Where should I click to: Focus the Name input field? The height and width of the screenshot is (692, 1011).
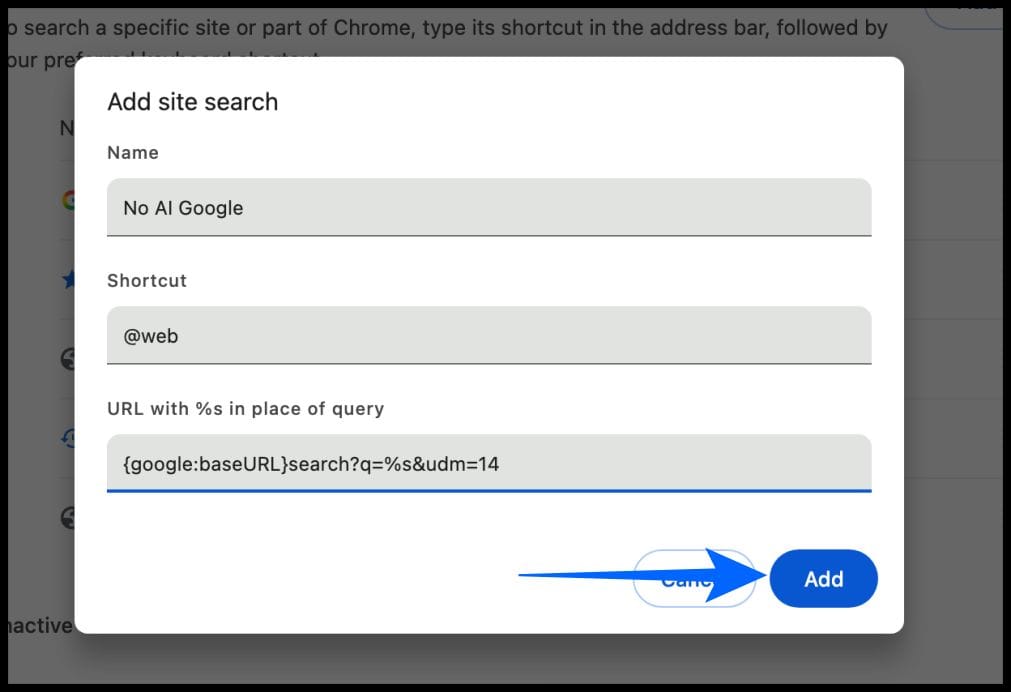click(488, 208)
